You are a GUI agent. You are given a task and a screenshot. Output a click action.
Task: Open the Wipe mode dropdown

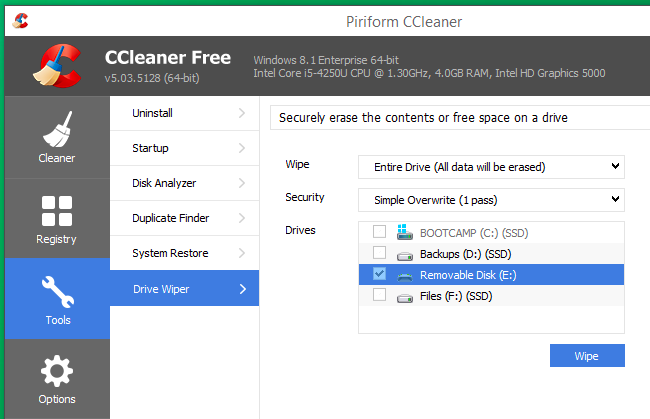(491, 167)
